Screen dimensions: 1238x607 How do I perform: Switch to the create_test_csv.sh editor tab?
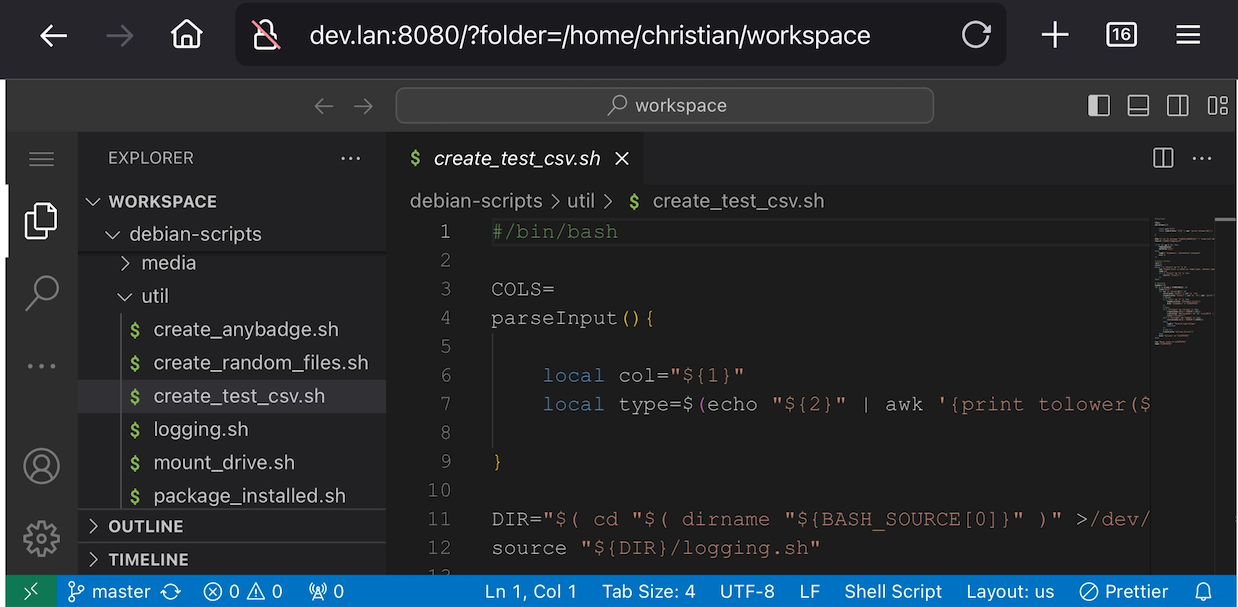[516, 158]
